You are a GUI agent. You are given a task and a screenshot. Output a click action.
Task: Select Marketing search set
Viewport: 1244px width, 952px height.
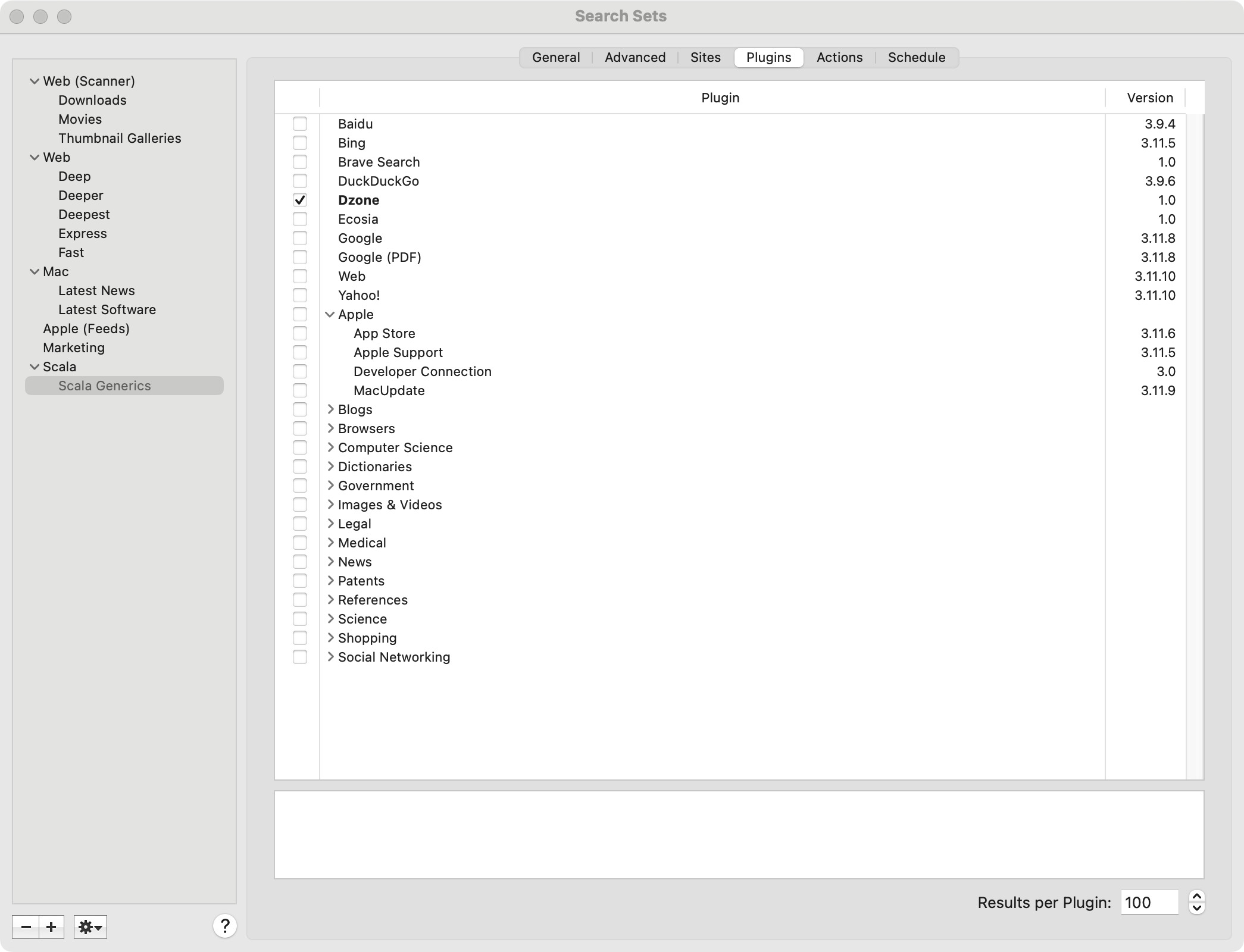[x=74, y=347]
